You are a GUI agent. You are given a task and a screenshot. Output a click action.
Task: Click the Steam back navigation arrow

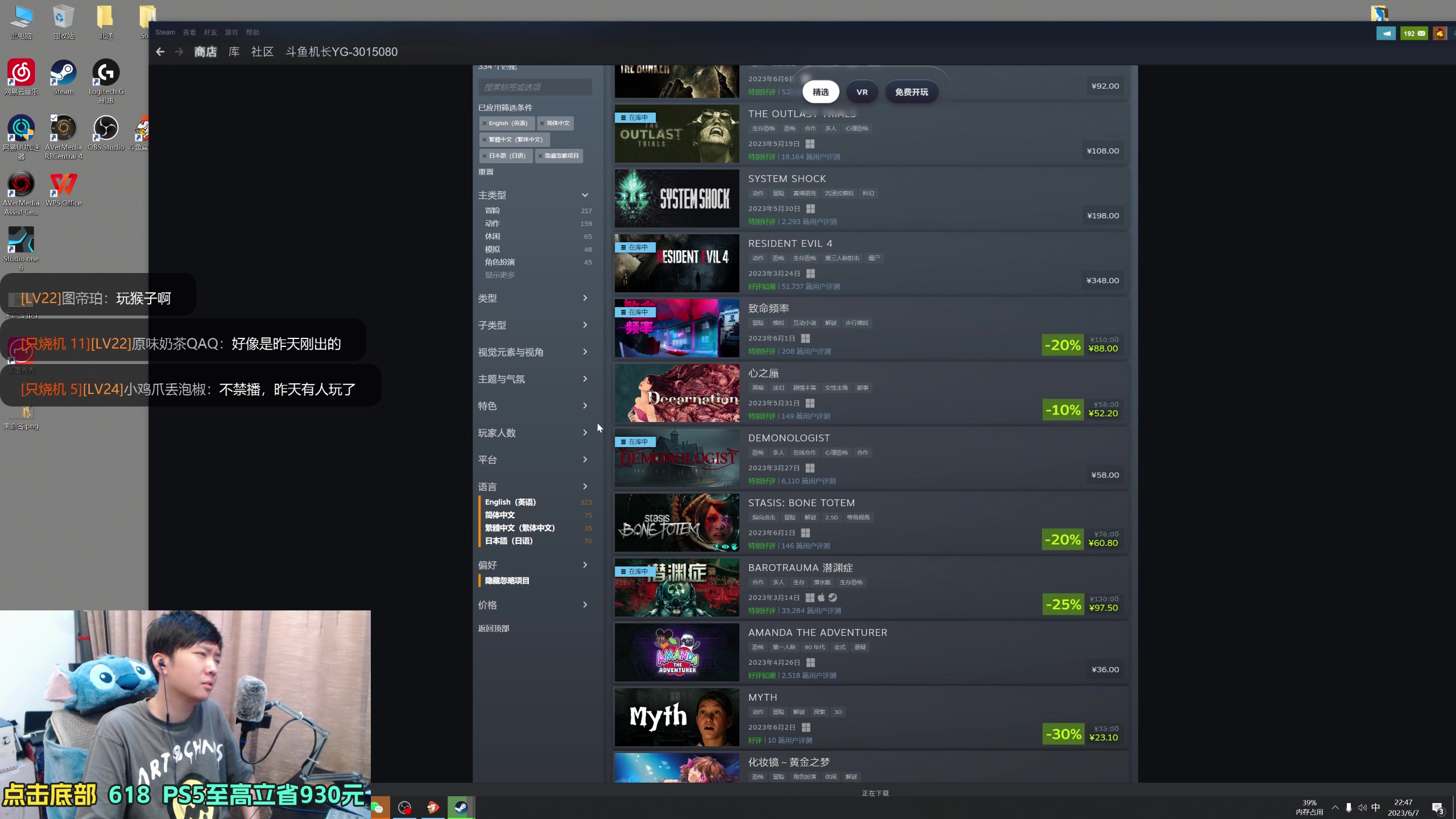tap(160, 52)
